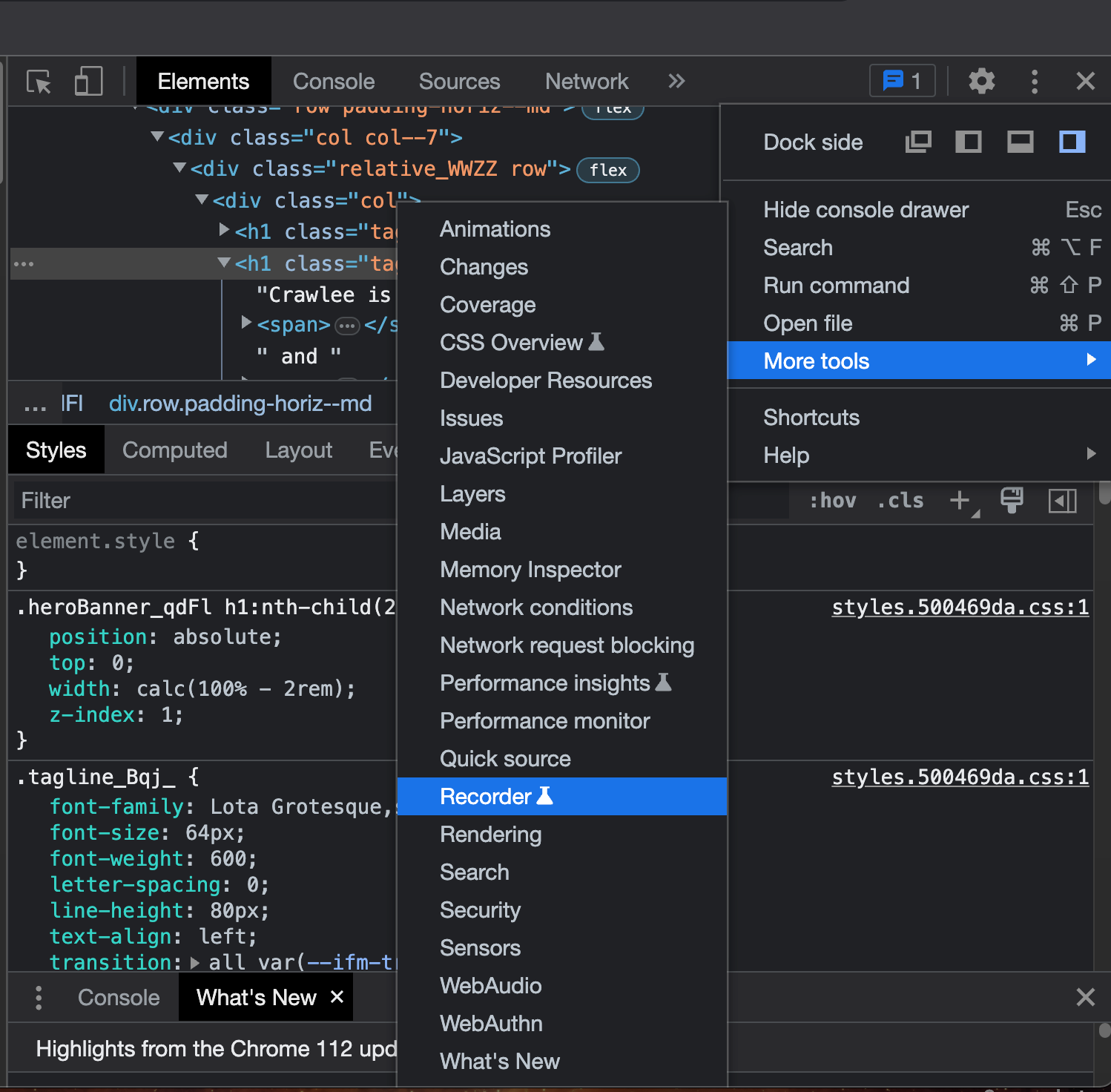This screenshot has width=1111, height=1092.
Task: Choose the dock-to-bottom icon
Action: tap(1020, 142)
